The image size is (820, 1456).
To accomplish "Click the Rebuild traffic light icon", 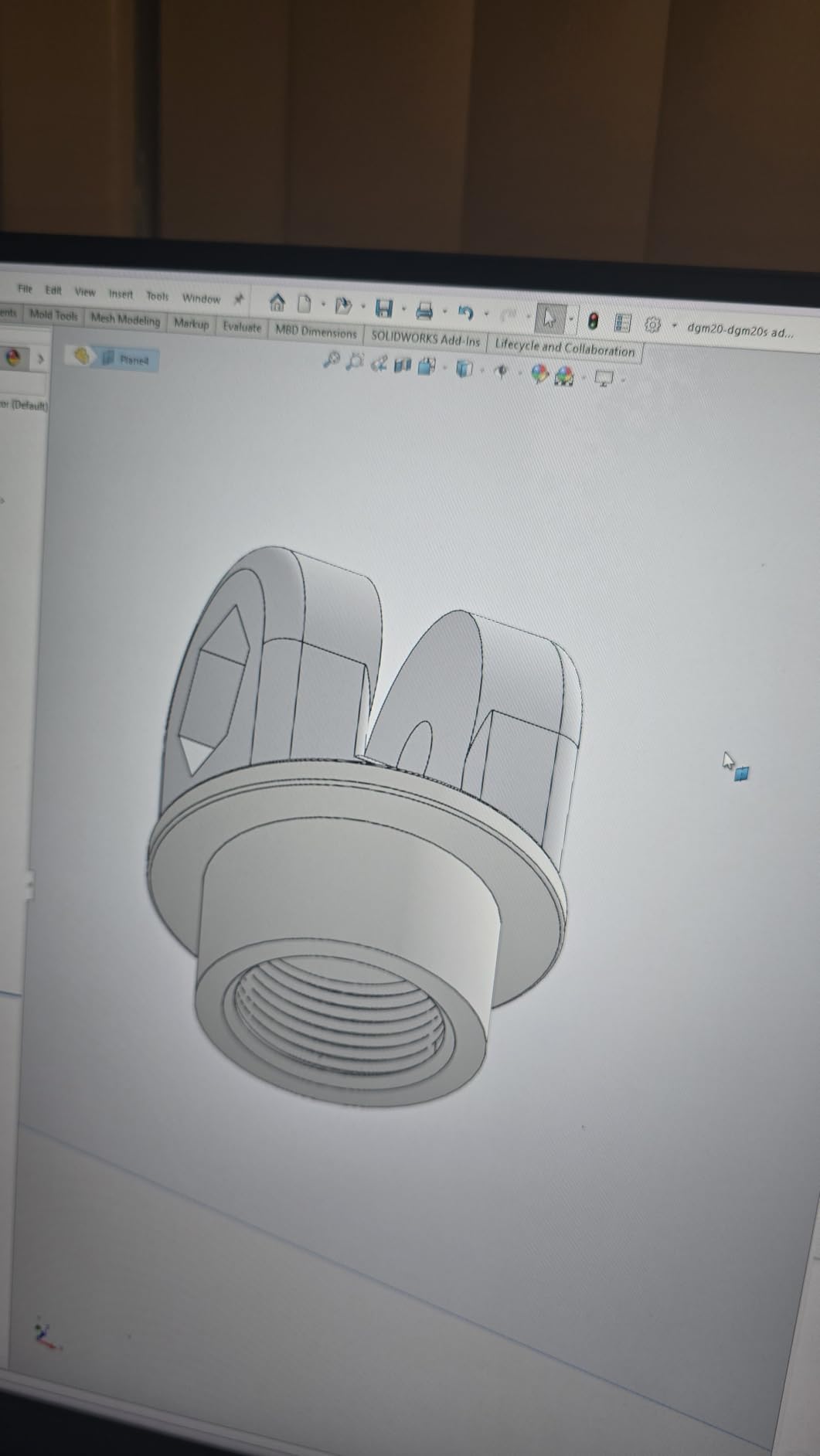I will point(593,321).
